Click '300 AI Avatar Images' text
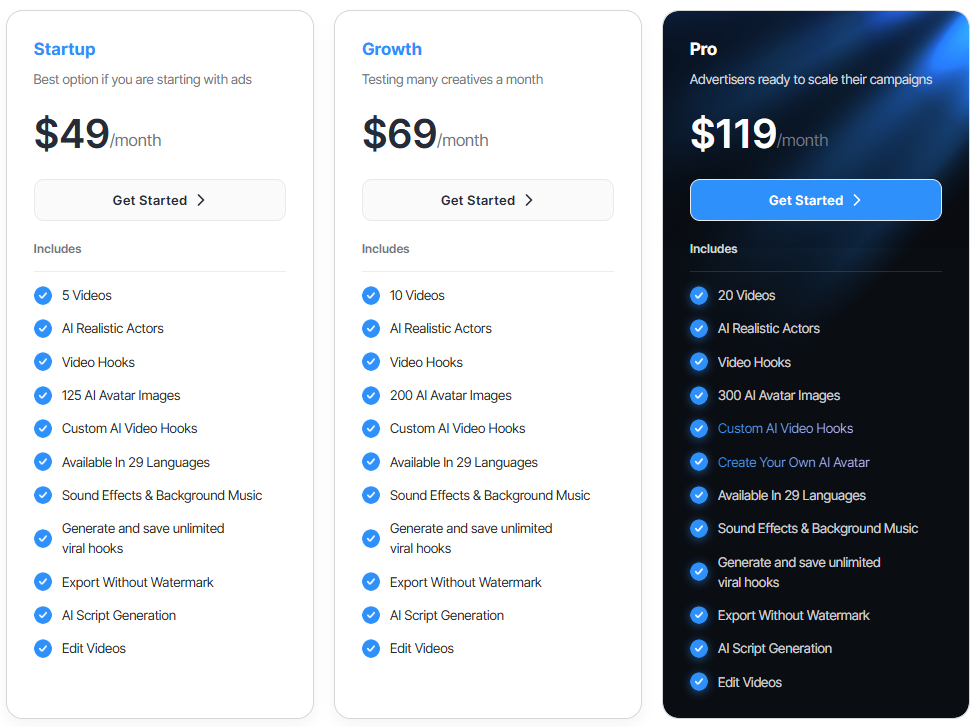980x727 pixels. (x=779, y=395)
